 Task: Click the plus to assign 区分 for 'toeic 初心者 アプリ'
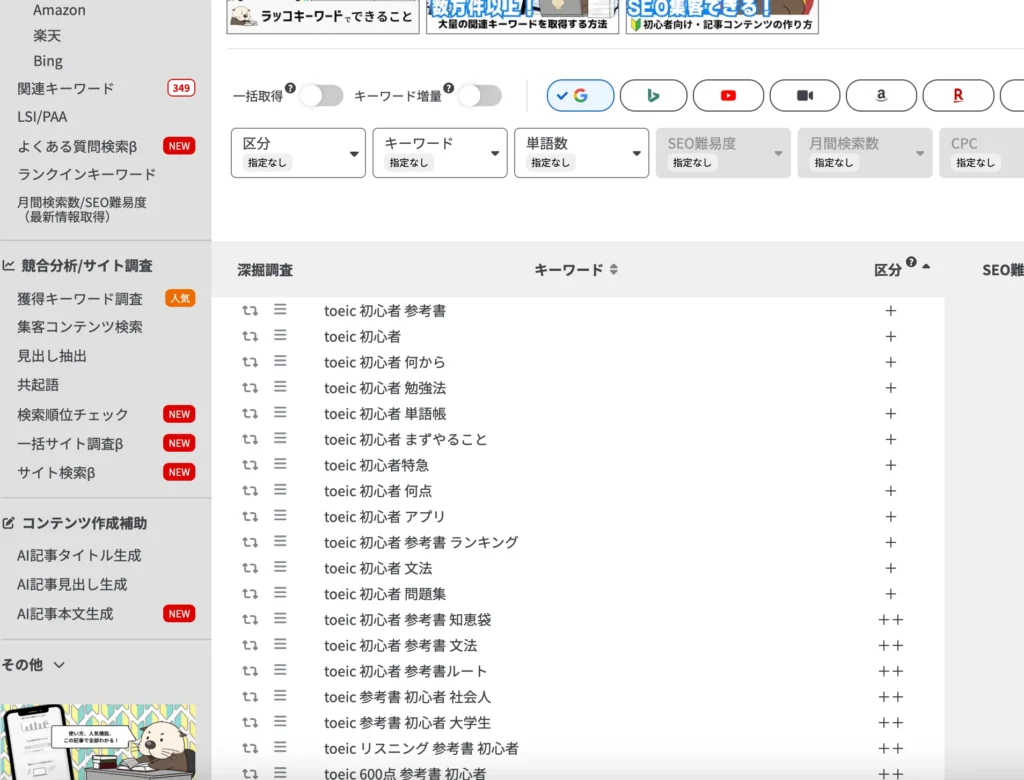(x=890, y=517)
